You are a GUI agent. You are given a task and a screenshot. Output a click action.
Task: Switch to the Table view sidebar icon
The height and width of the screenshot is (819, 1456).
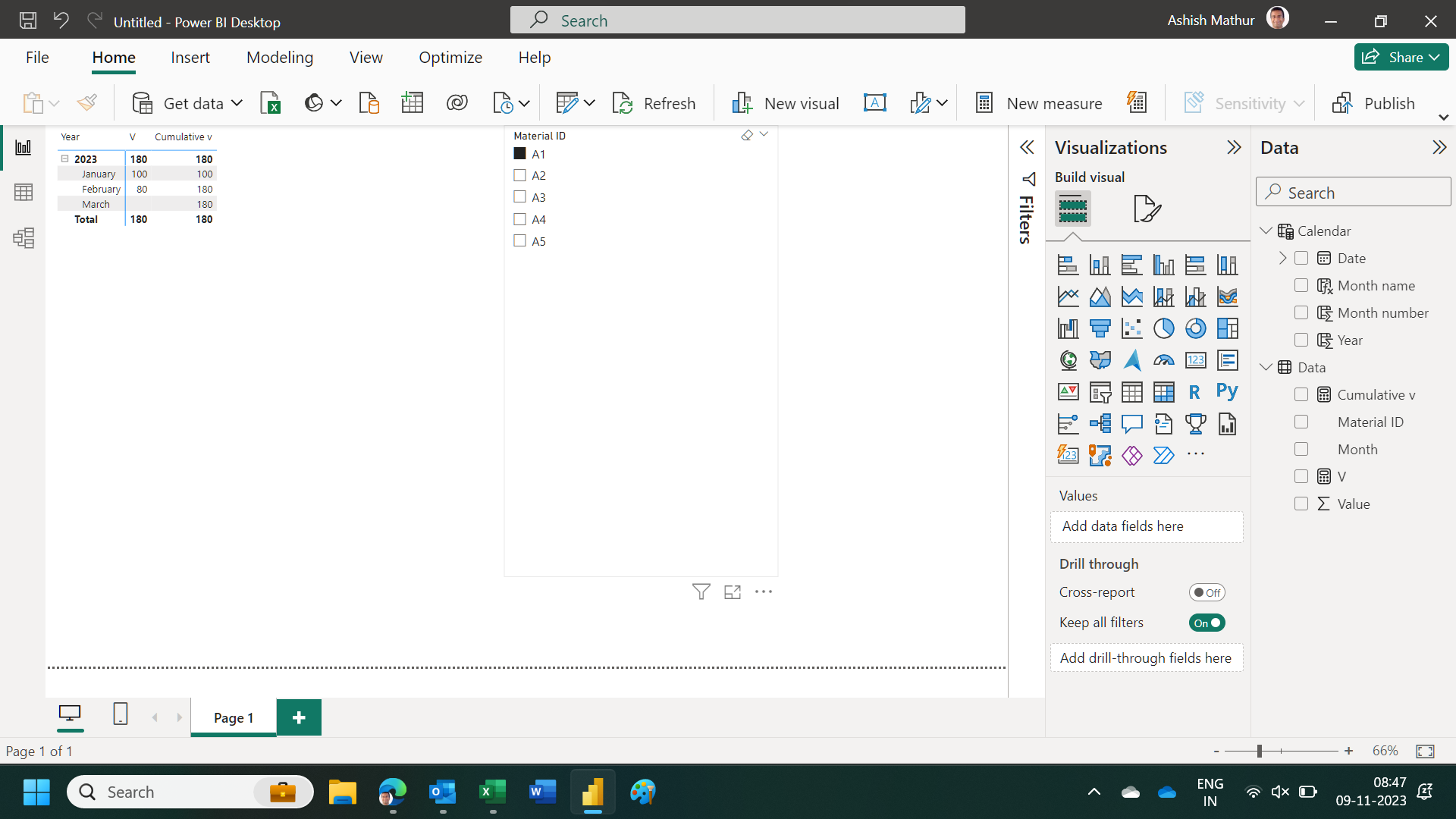[24, 193]
